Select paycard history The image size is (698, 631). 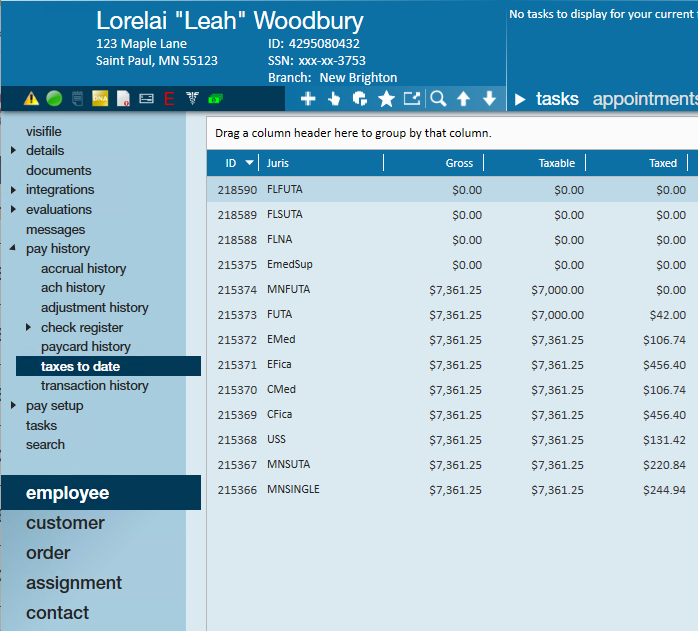85,346
